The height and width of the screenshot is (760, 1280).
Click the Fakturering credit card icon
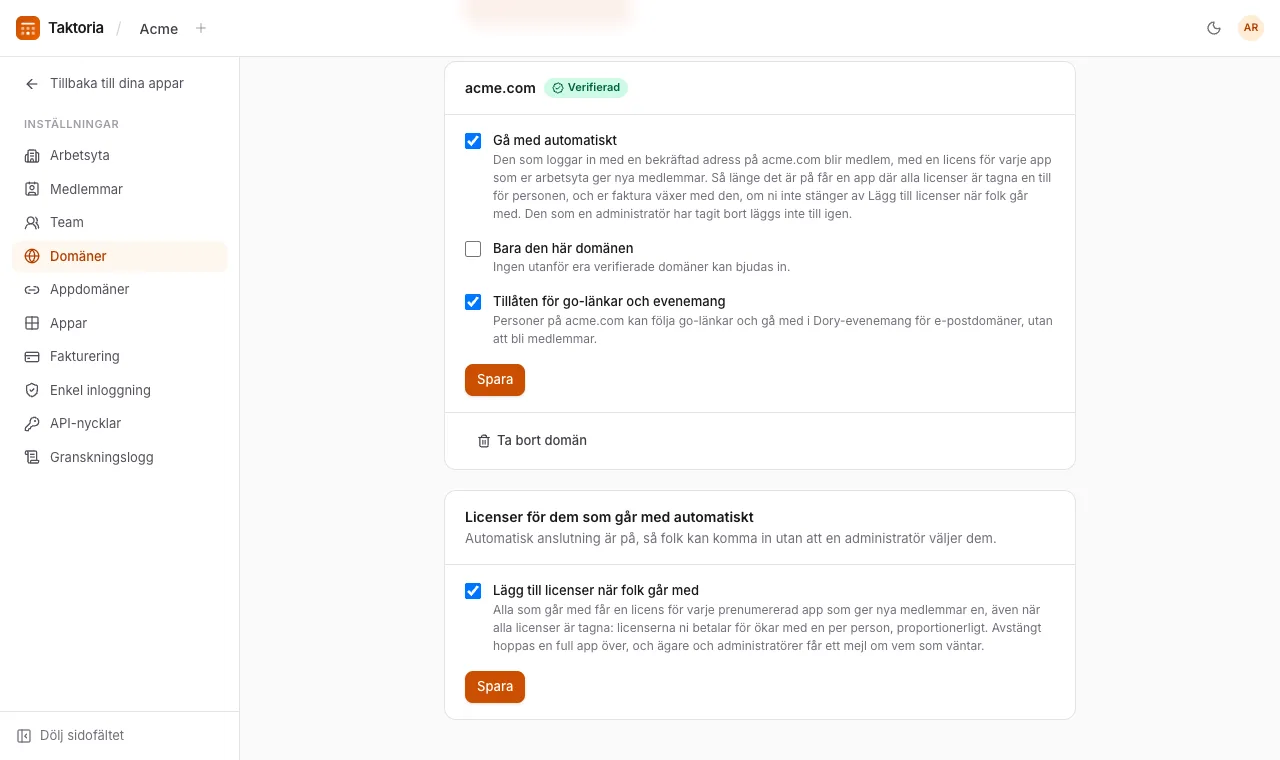[x=32, y=356]
